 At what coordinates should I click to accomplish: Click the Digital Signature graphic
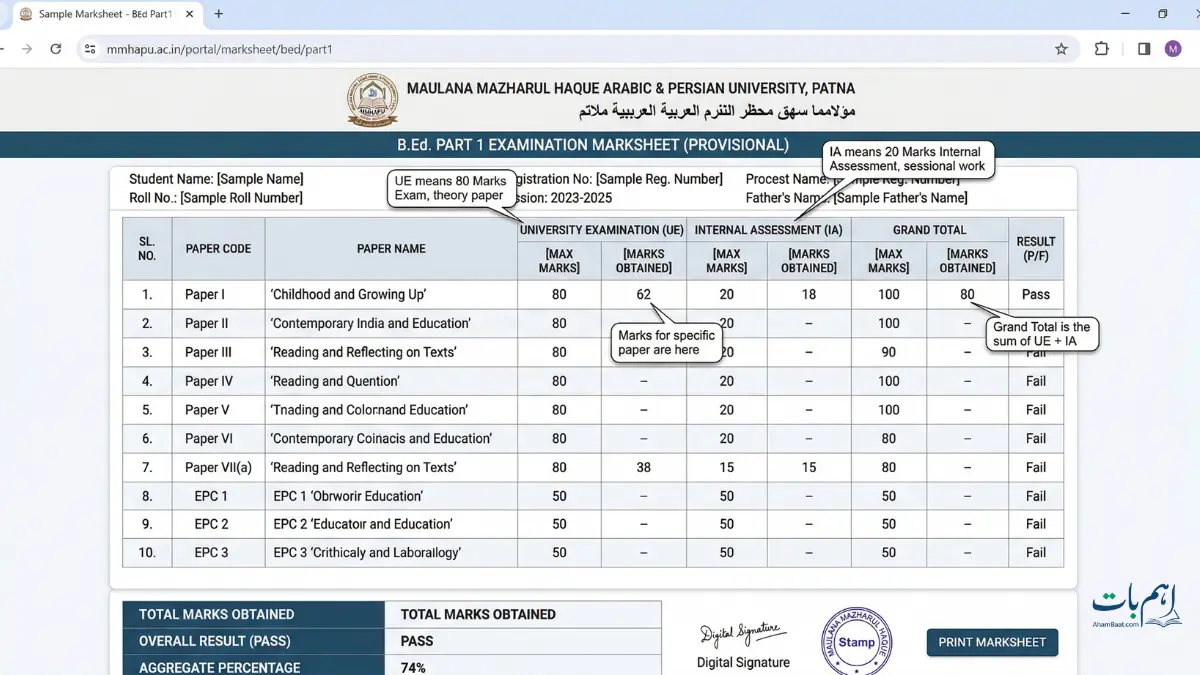coord(742,631)
